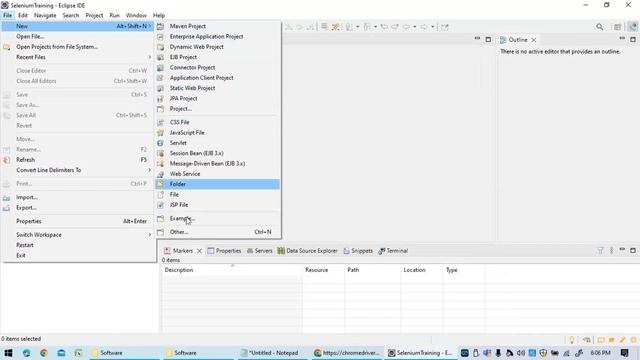Viewport: 640px width, 360px height.
Task: Click the toolbar search magnifier icon
Action: pos(599,27)
